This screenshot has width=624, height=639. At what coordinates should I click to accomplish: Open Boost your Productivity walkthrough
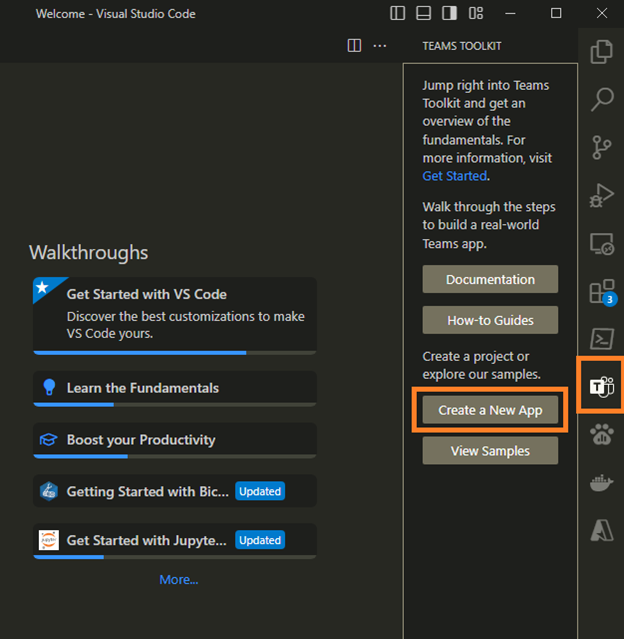pos(175,441)
